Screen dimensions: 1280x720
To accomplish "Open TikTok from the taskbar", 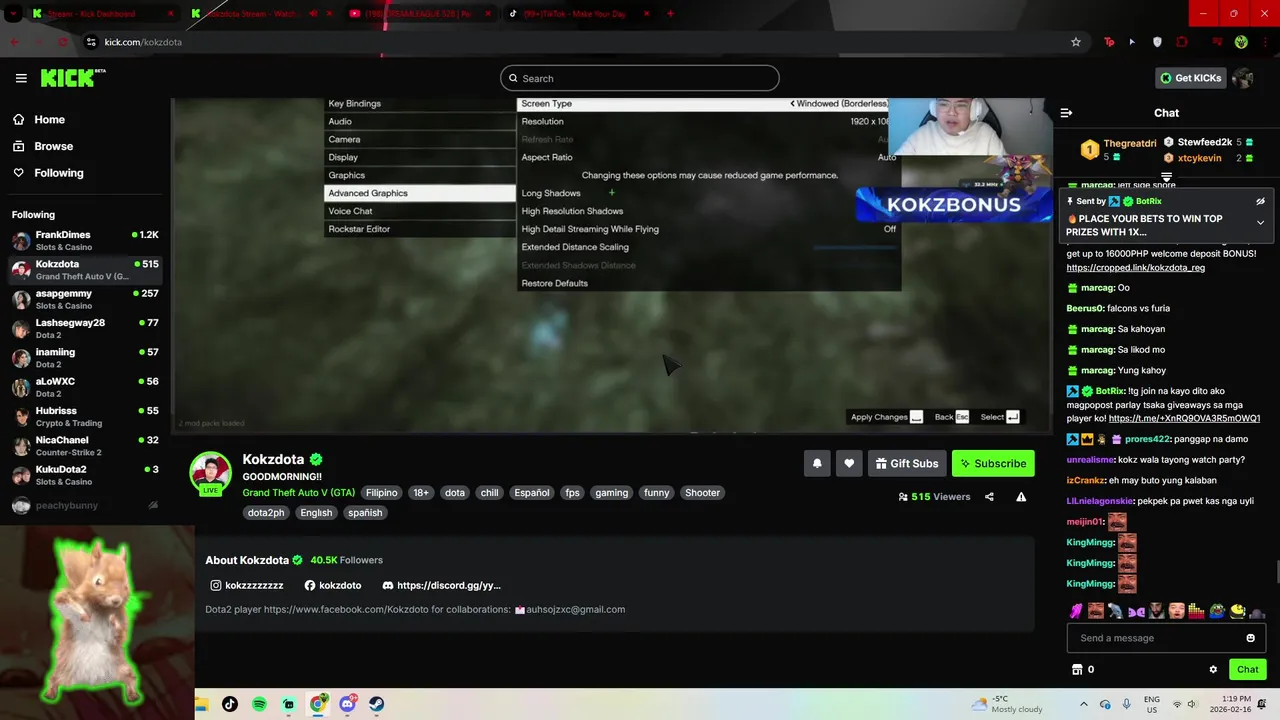I will coord(230,704).
